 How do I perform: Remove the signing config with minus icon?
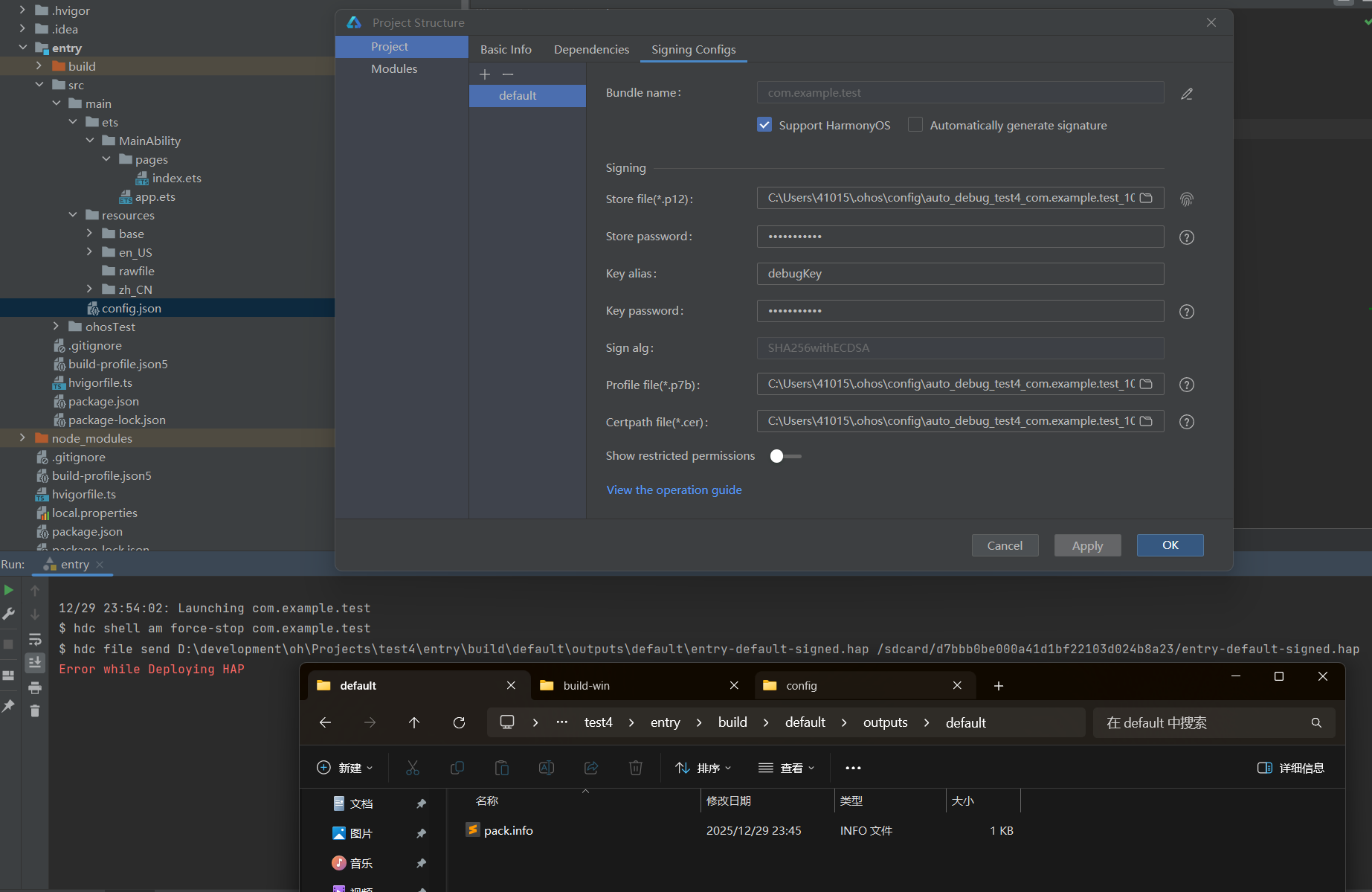[508, 74]
